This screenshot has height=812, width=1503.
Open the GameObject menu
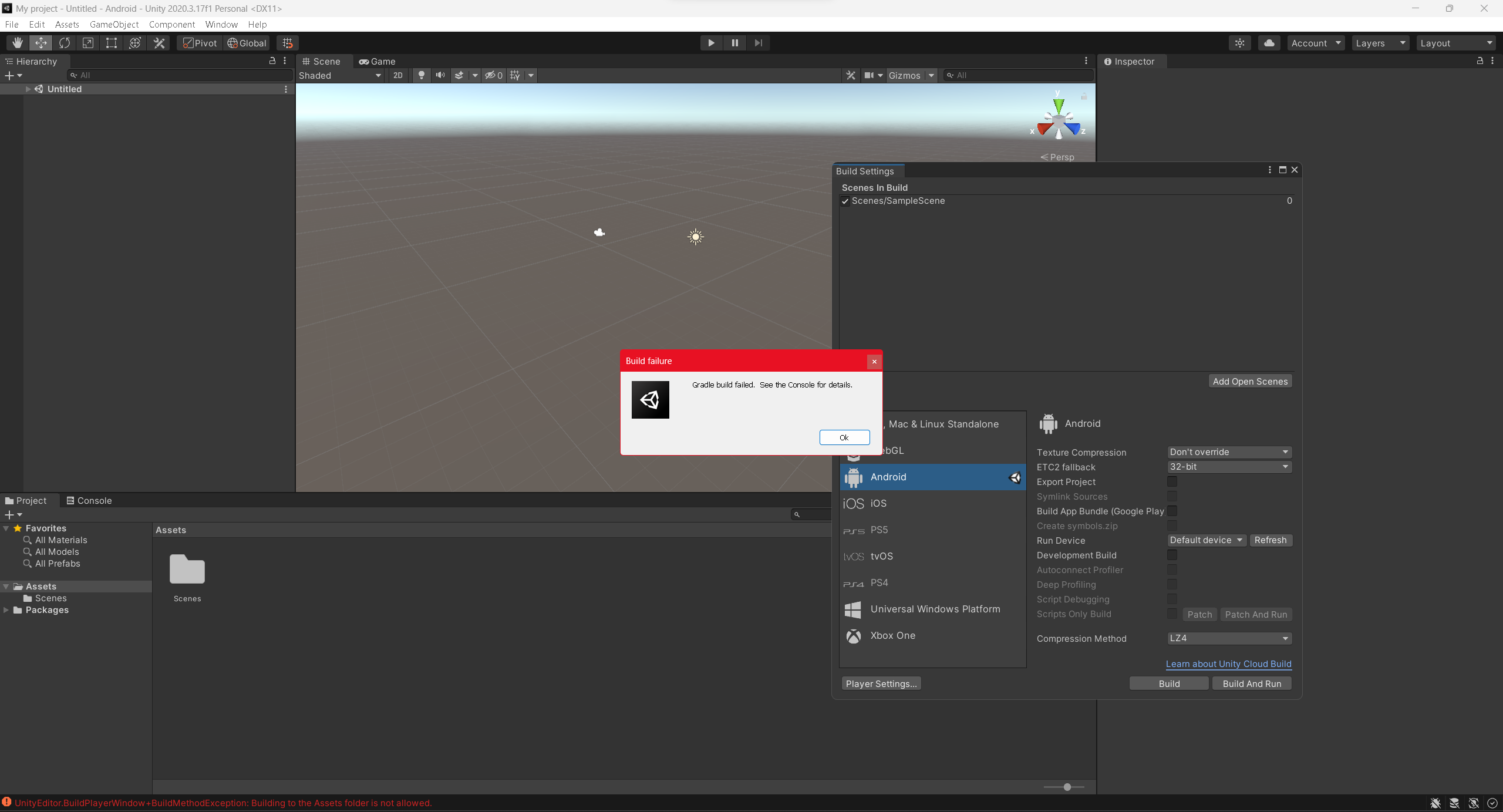114,24
